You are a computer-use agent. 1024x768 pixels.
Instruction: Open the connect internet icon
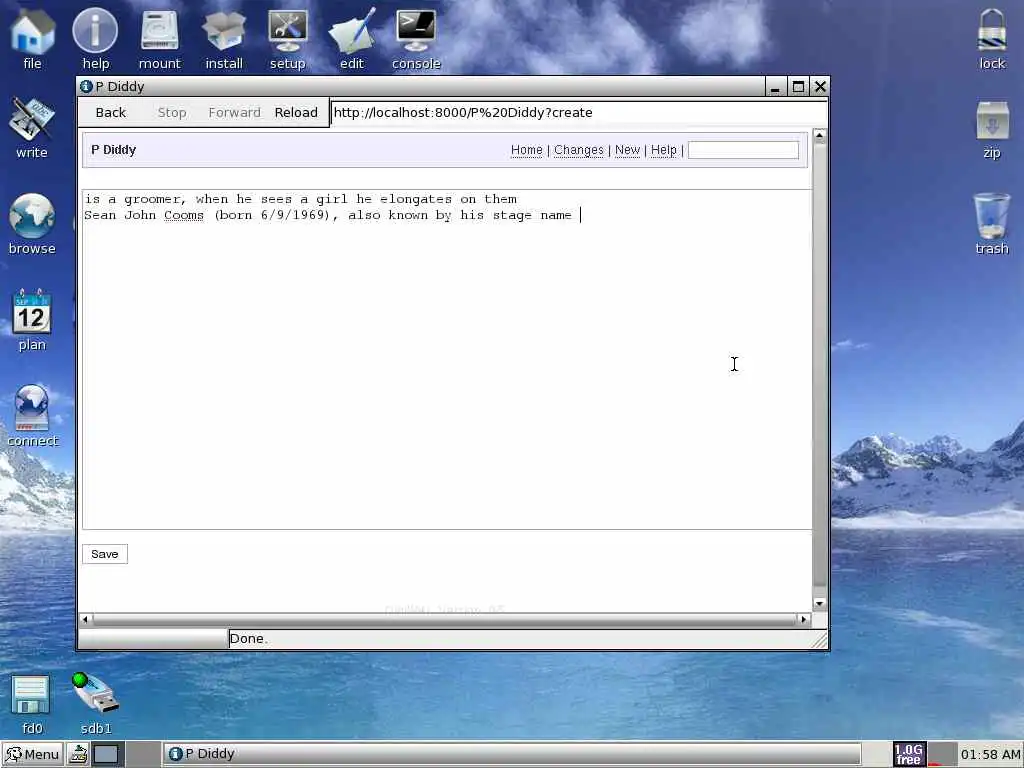(x=32, y=416)
